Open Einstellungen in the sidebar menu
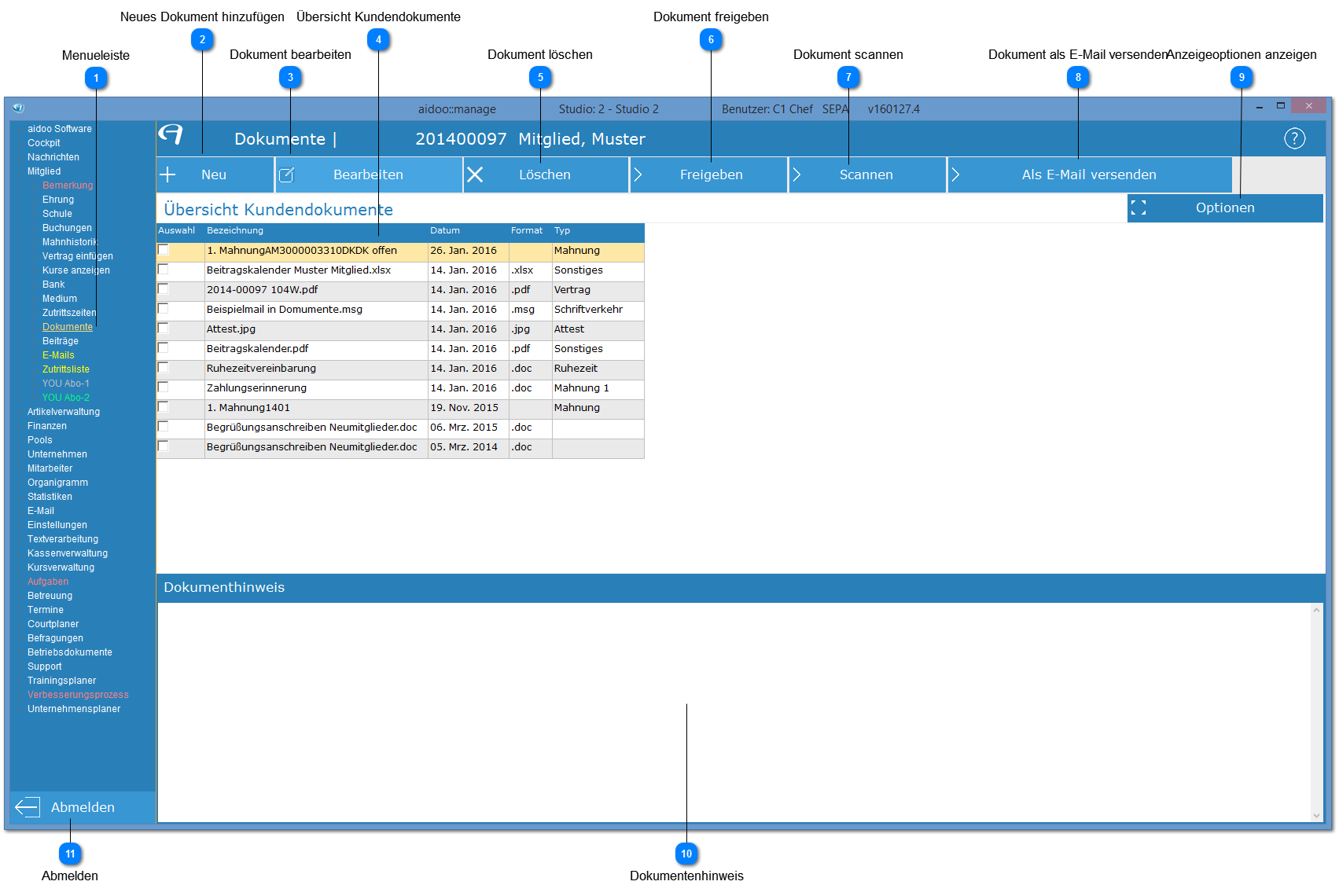Screen dimensions: 1339x896 pos(57,525)
